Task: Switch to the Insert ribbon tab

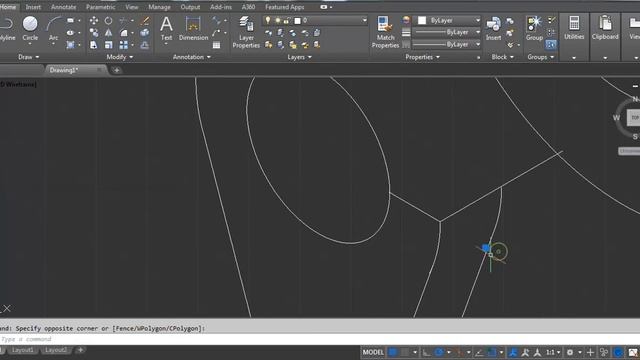Action: [33, 7]
